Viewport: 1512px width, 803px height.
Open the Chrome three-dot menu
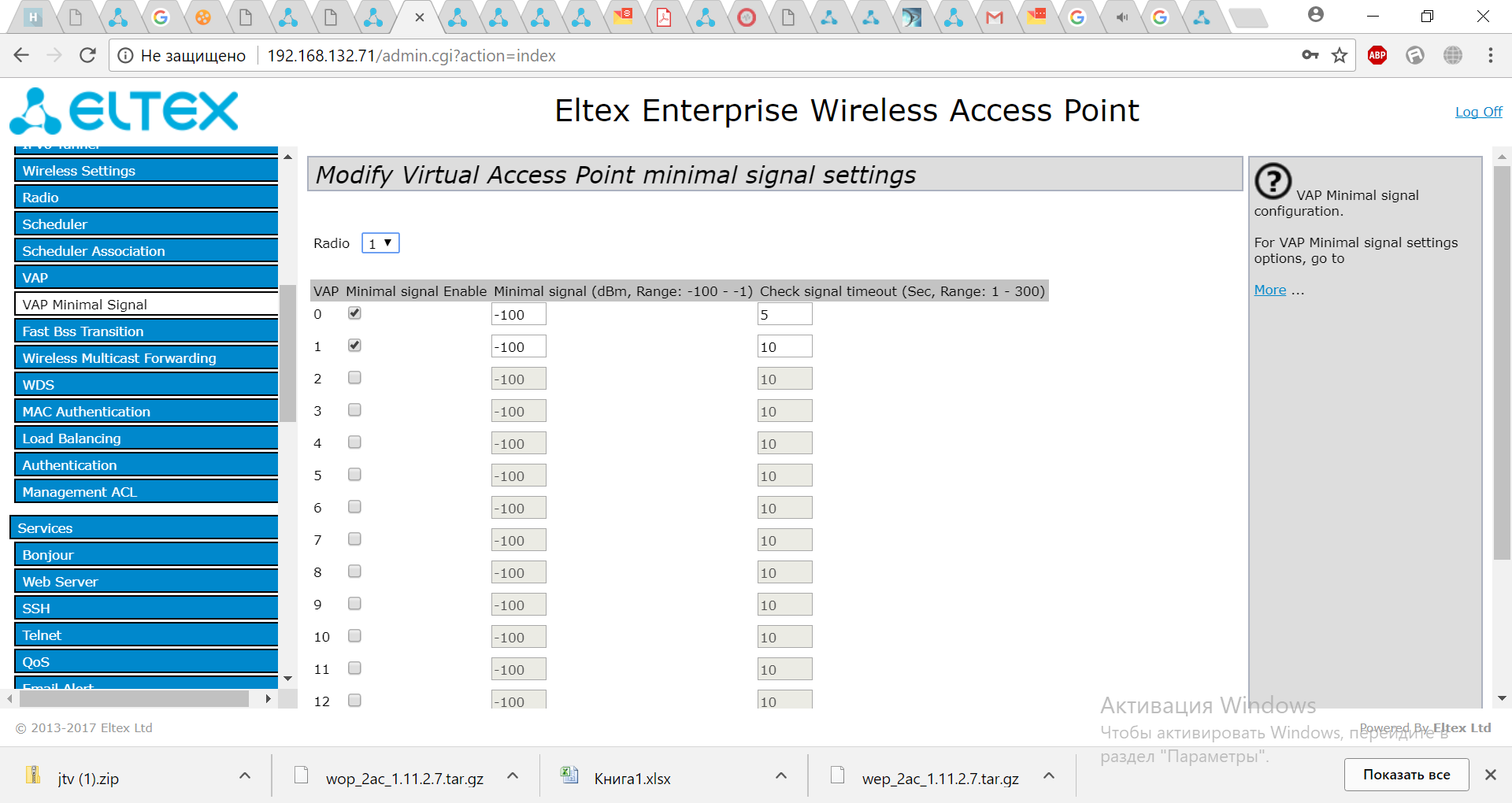click(1491, 55)
